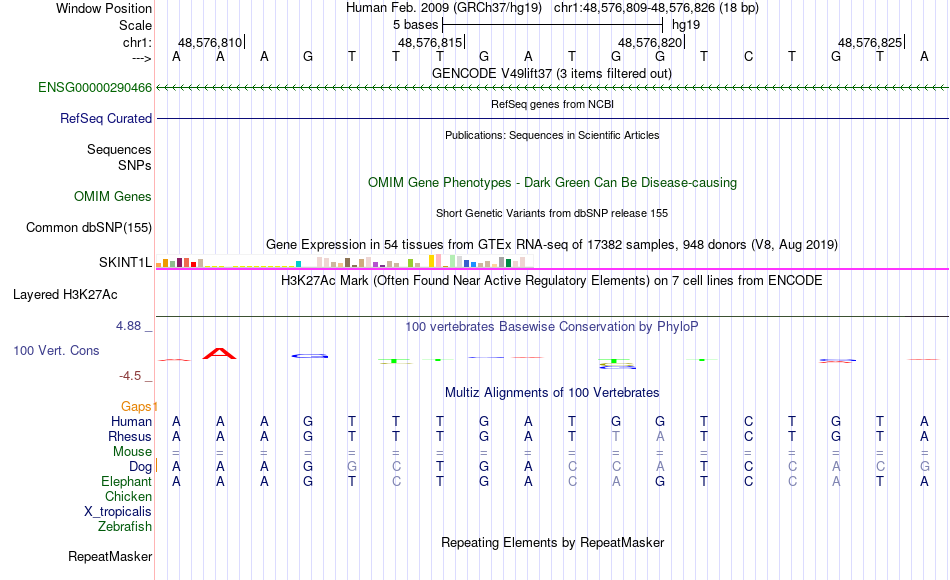Click the ENSG00000290466 track label

95,87
